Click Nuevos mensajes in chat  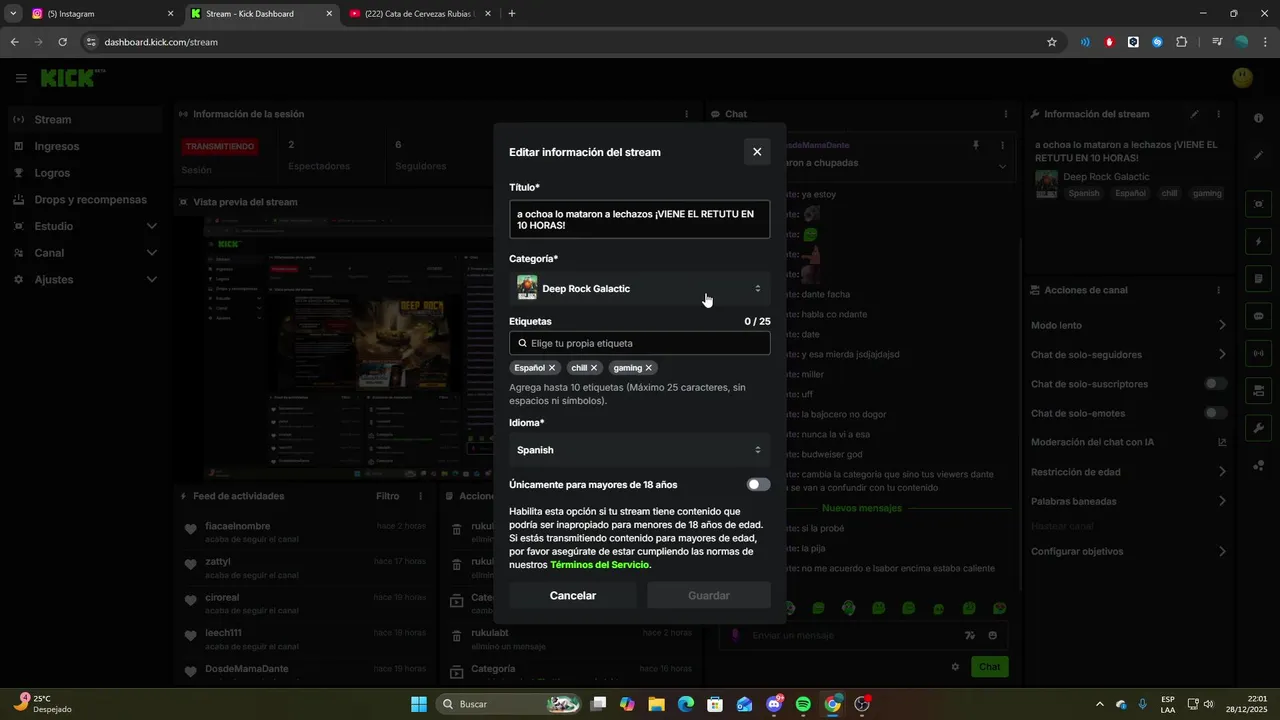tap(861, 508)
